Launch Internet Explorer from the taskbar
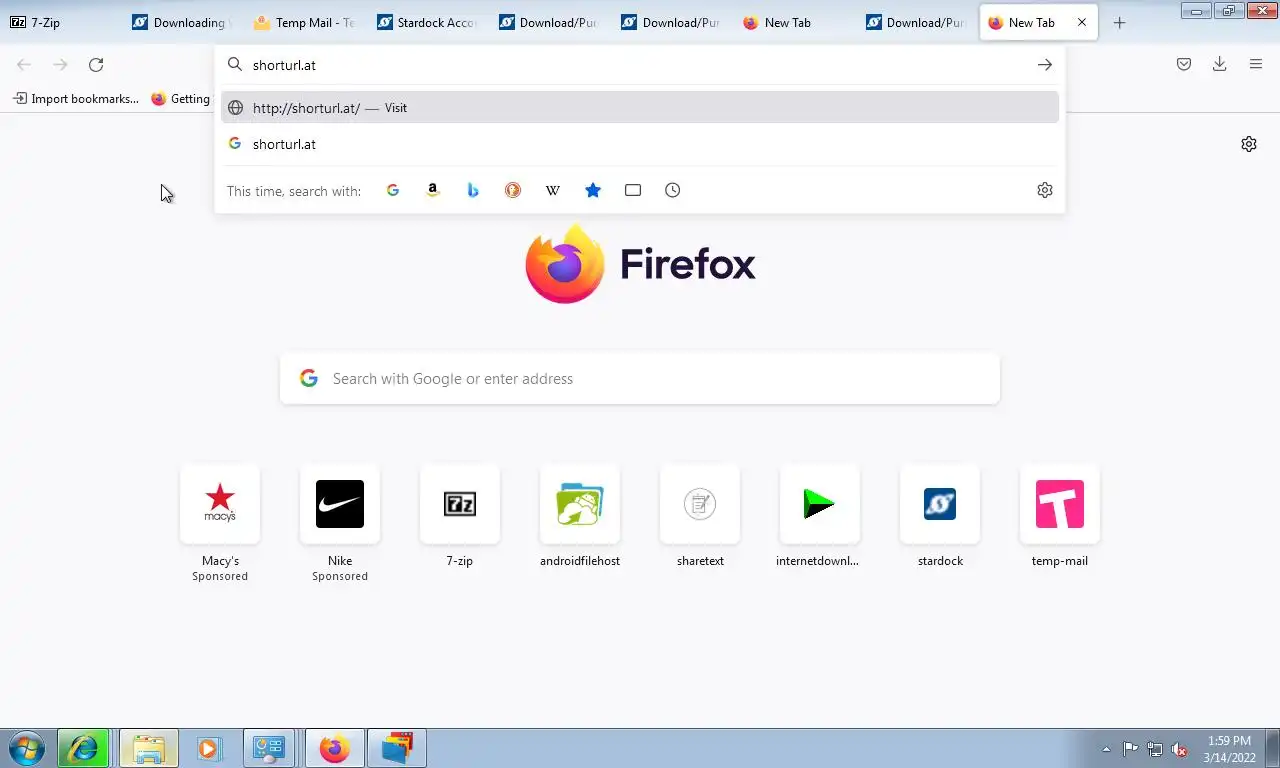This screenshot has width=1280, height=768. coord(83,748)
